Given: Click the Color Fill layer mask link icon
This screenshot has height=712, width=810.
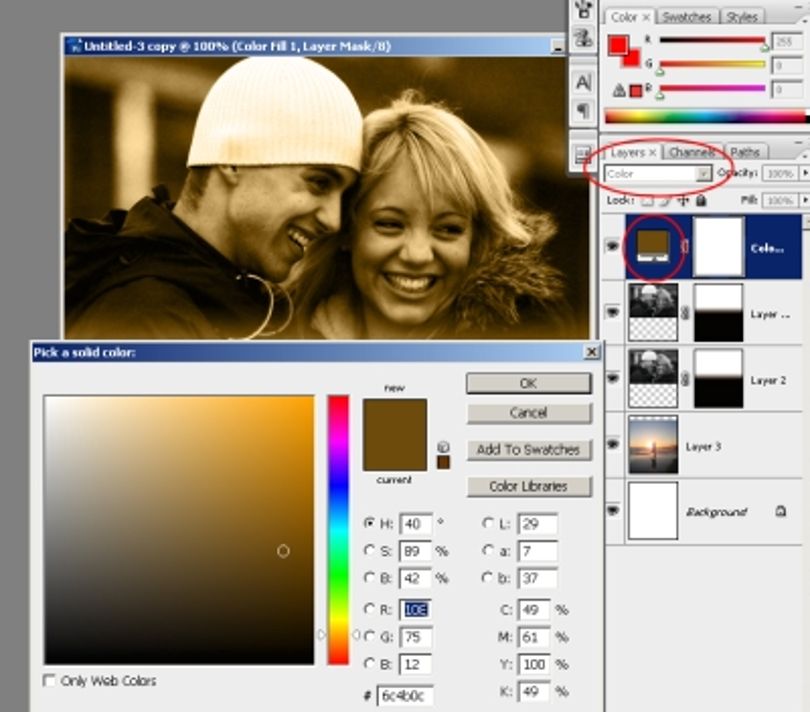Looking at the screenshot, I should (685, 246).
